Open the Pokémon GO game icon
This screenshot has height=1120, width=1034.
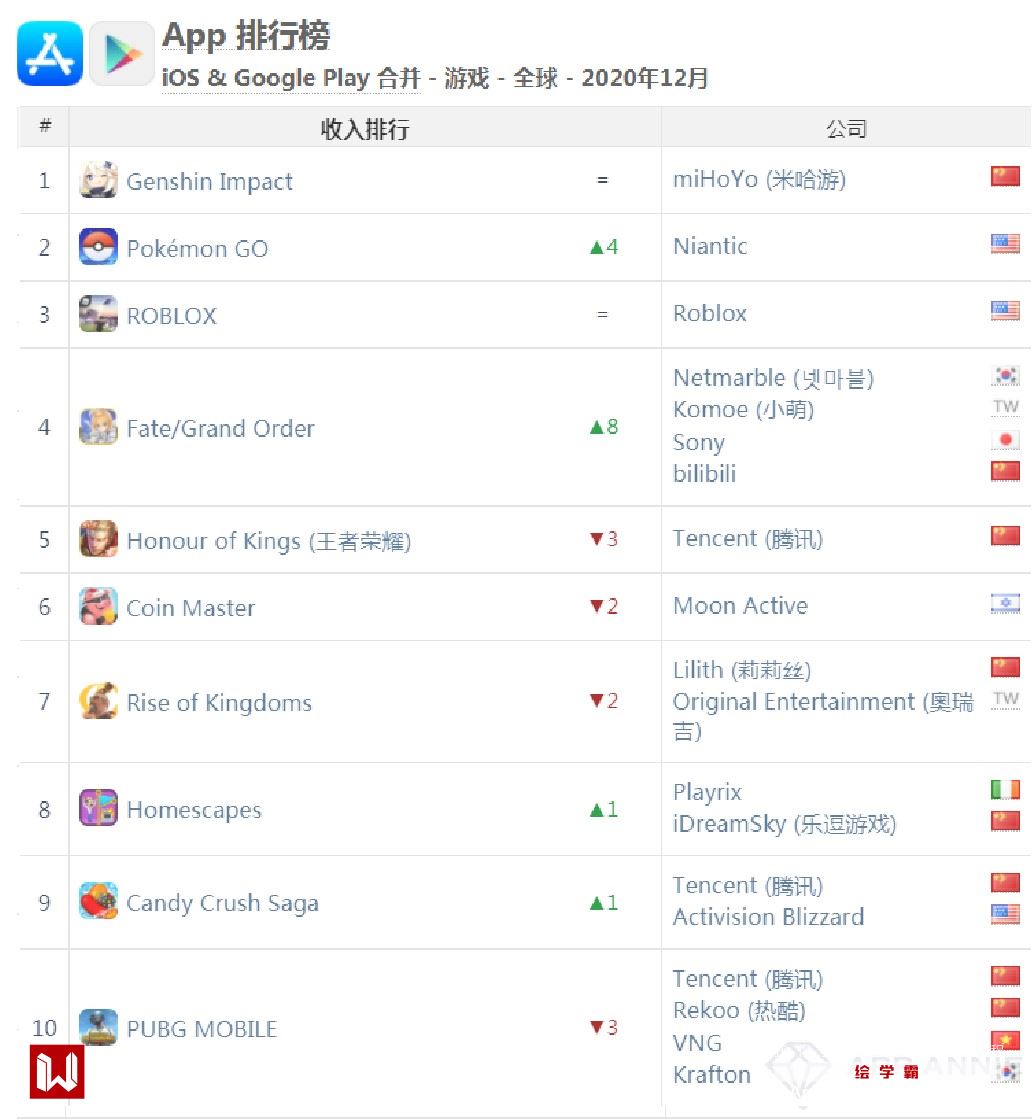coord(99,247)
